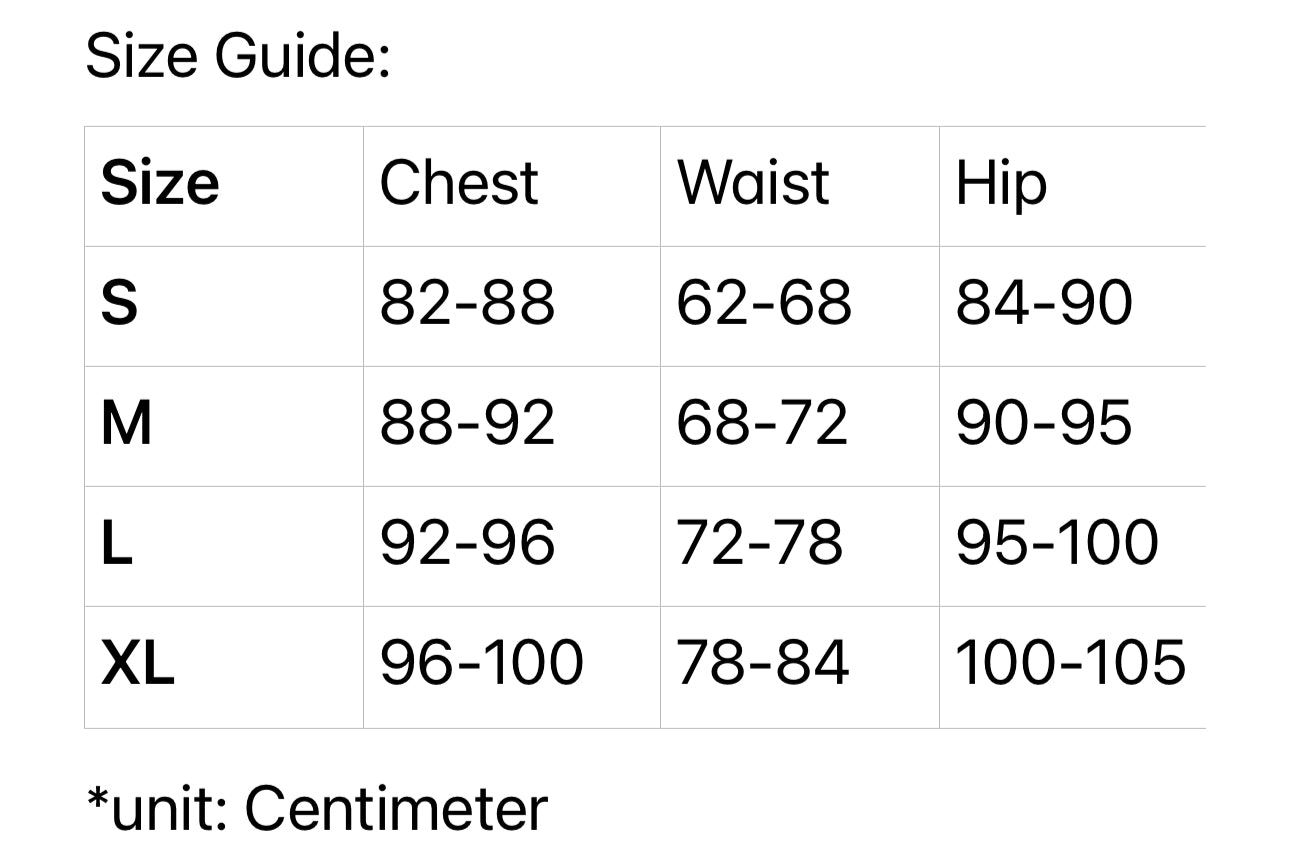The height and width of the screenshot is (867, 1290).
Task: Click the 62-68 waist cell
Action: (x=763, y=303)
